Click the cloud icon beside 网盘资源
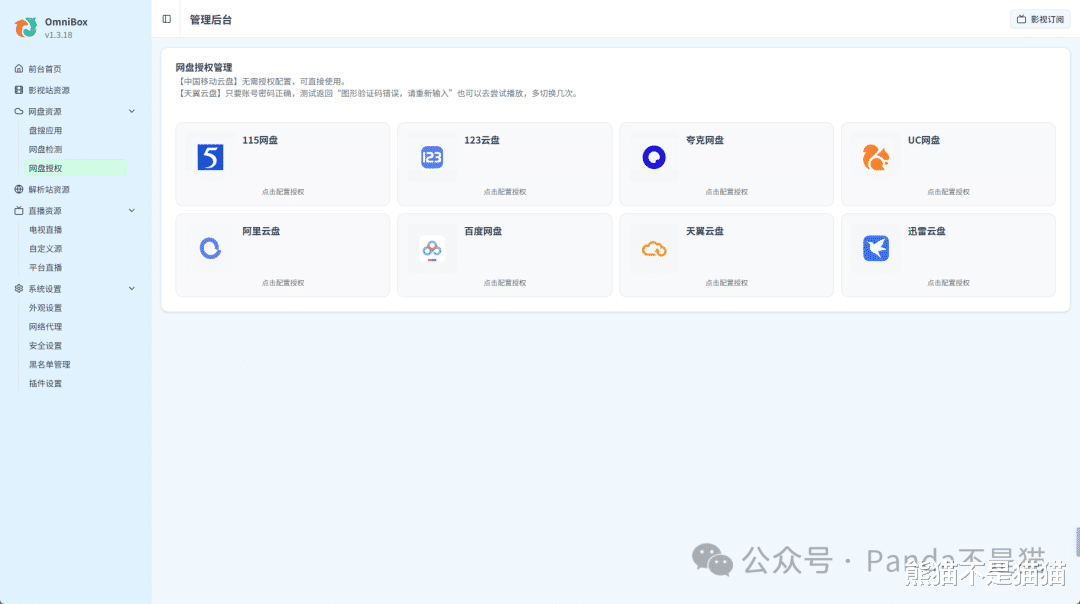 pyautogui.click(x=19, y=112)
